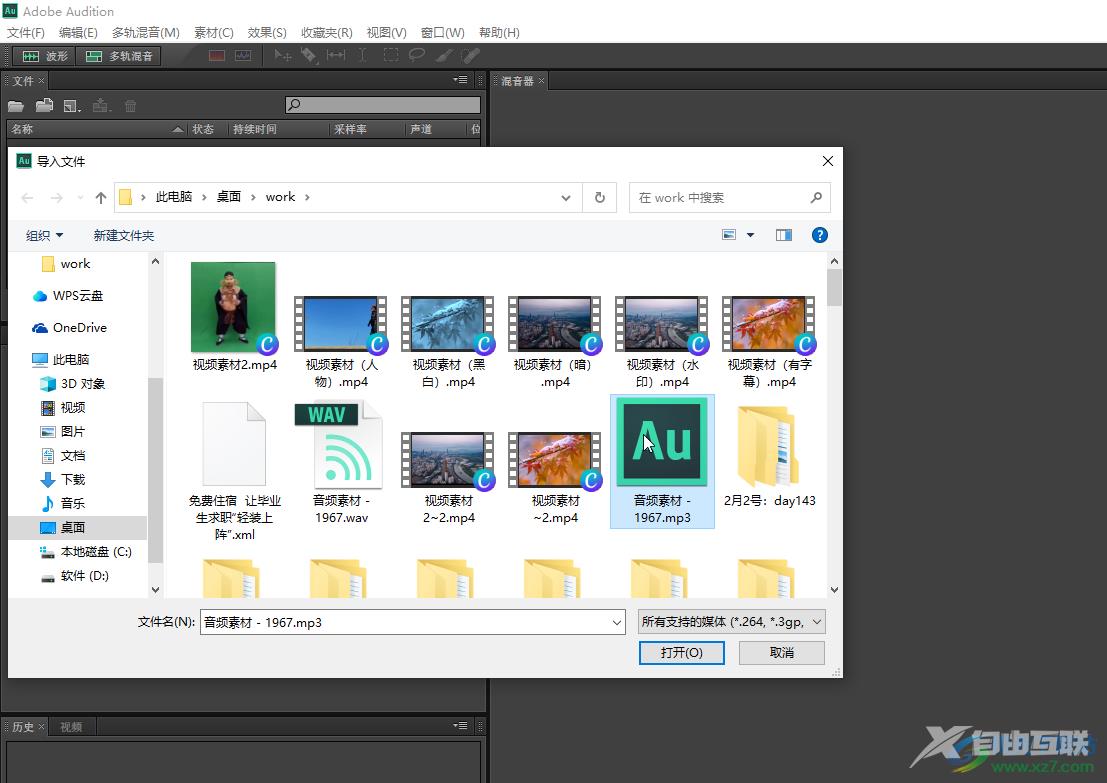Open the 编辑(E) menu

click(78, 32)
